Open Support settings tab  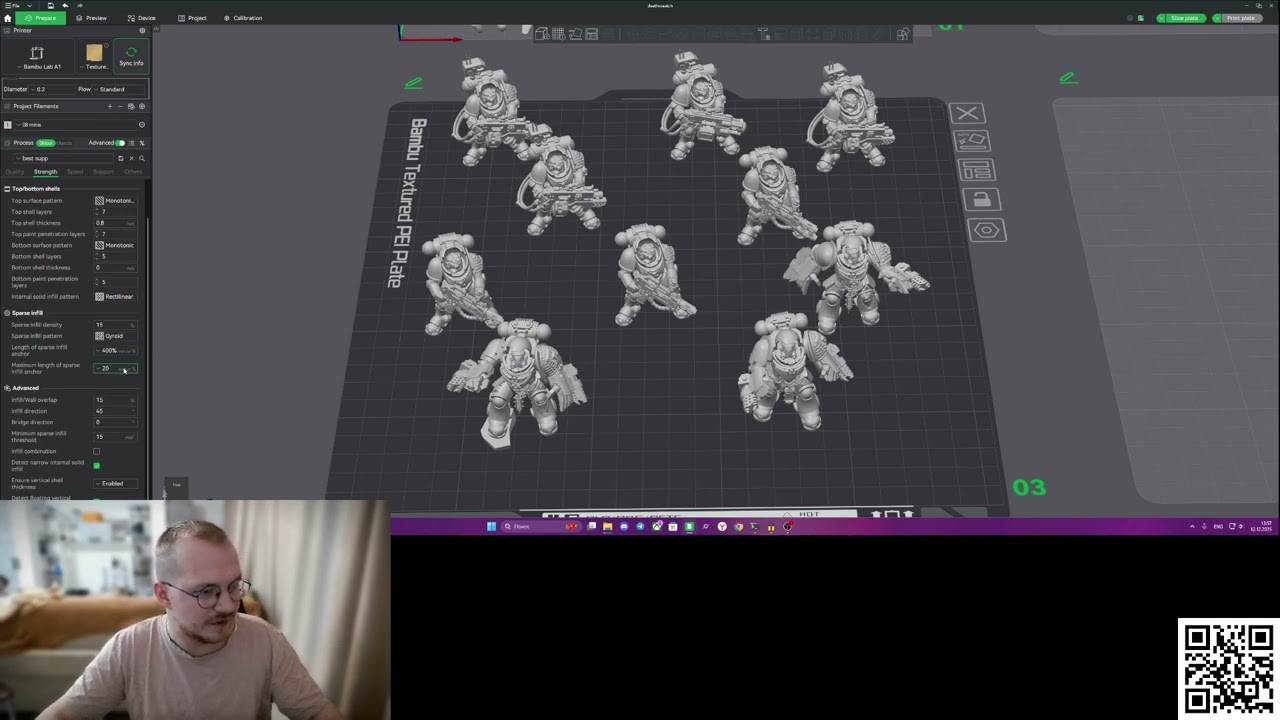point(103,172)
